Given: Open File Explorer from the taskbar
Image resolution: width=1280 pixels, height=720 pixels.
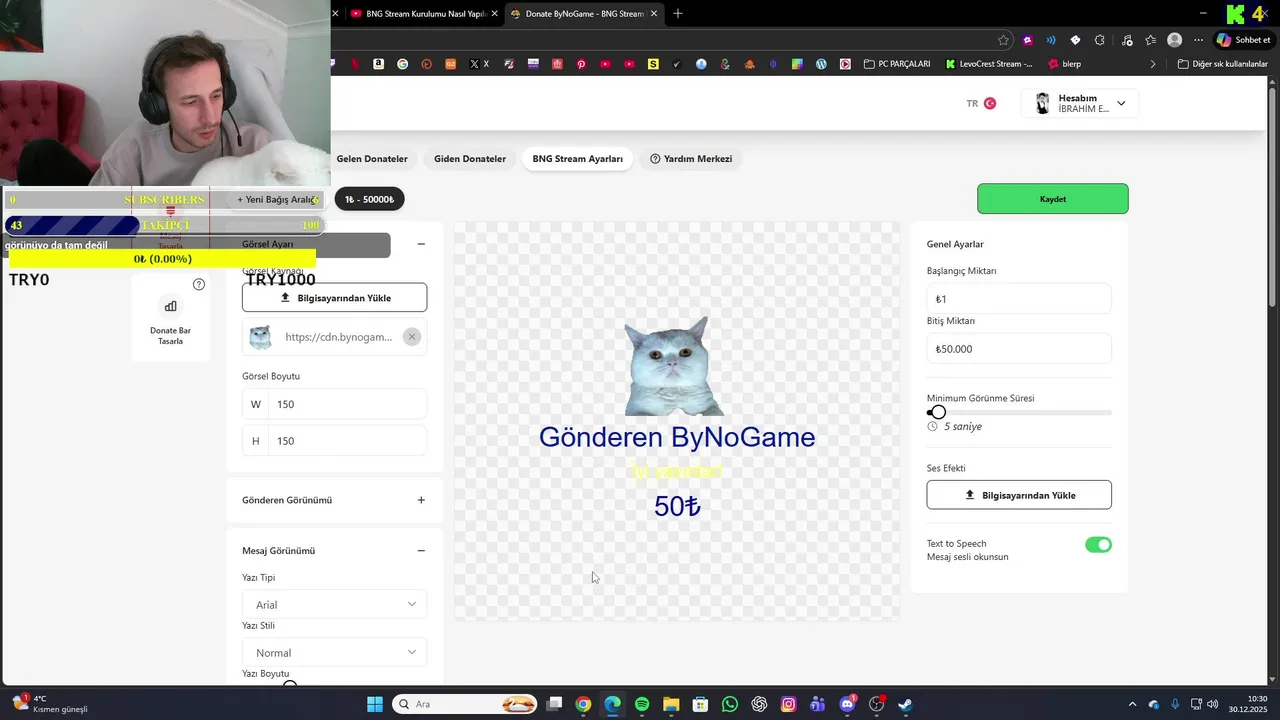Looking at the screenshot, I should click(x=671, y=704).
